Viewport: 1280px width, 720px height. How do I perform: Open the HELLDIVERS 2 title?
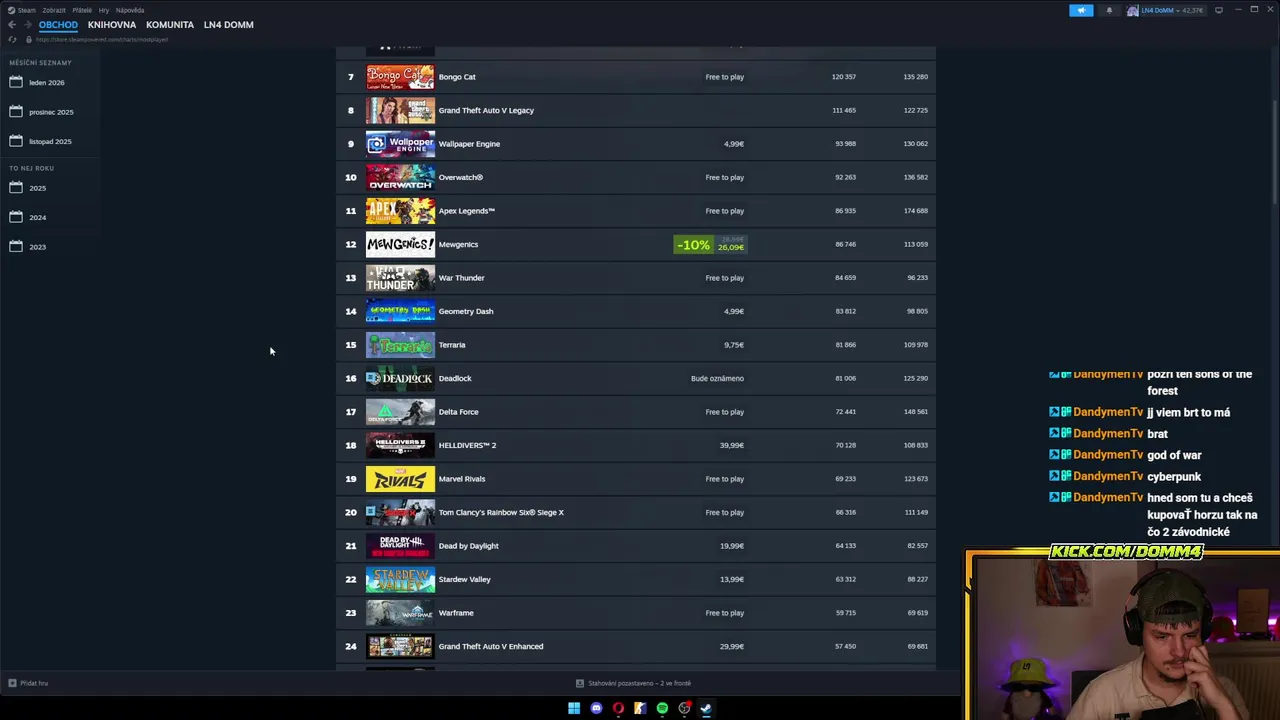tap(467, 445)
